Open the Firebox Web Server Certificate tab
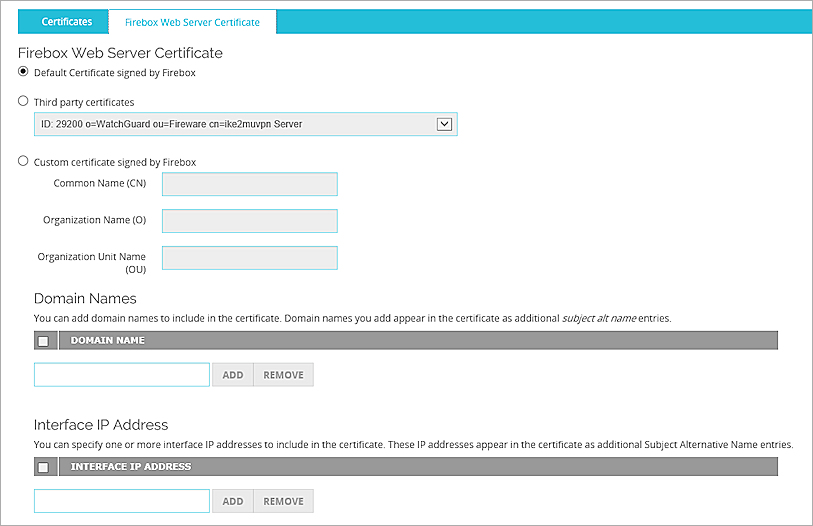Viewport: 813px width, 526px height. [x=192, y=22]
